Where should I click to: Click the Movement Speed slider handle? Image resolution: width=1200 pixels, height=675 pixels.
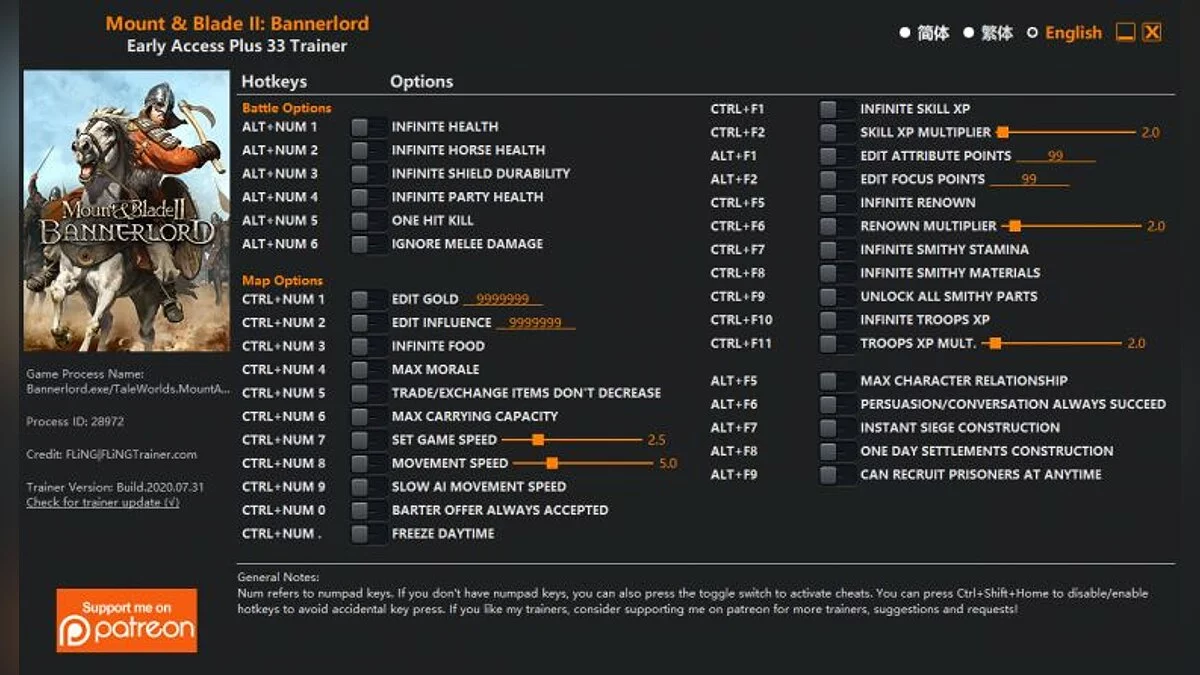[x=551, y=463]
